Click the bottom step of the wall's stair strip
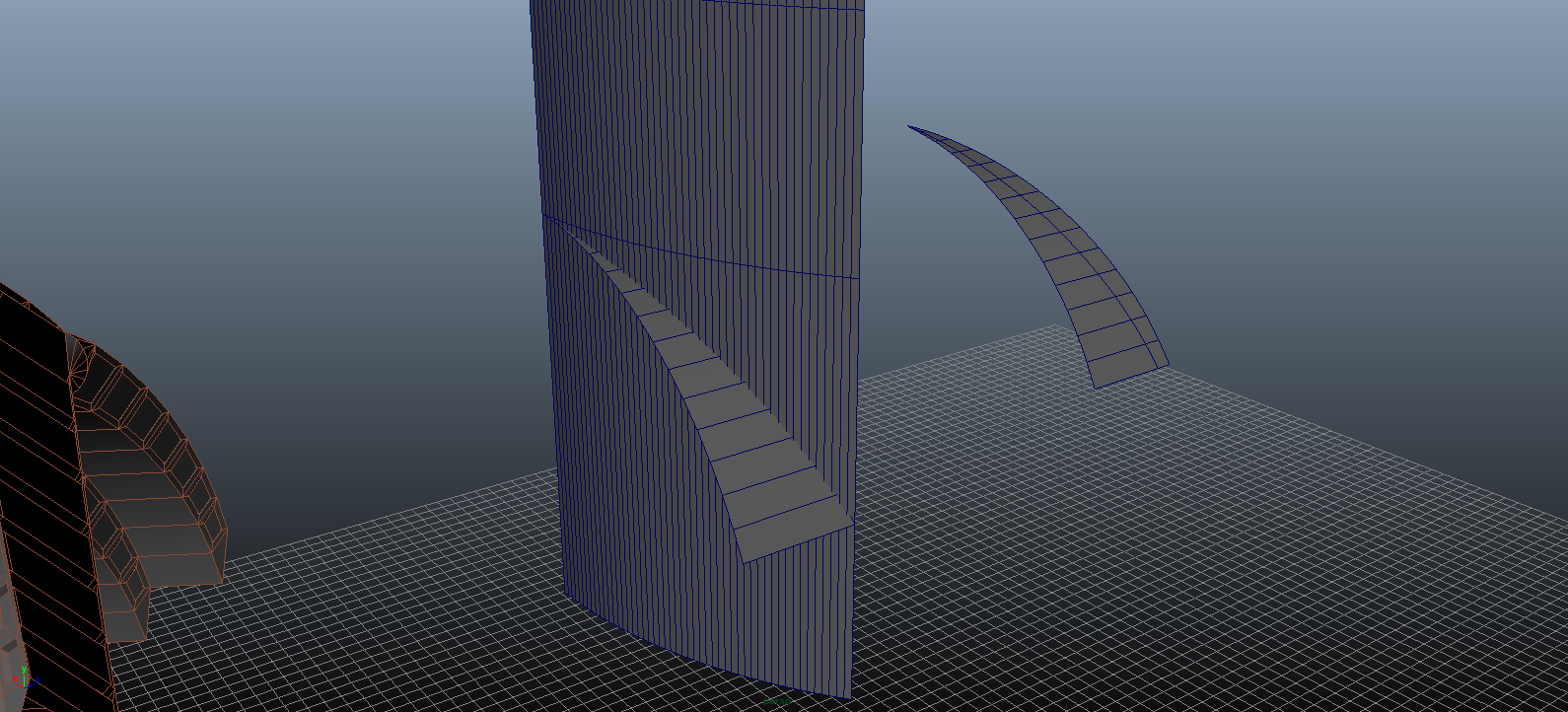Viewport: 1568px width, 712px height. (794, 533)
